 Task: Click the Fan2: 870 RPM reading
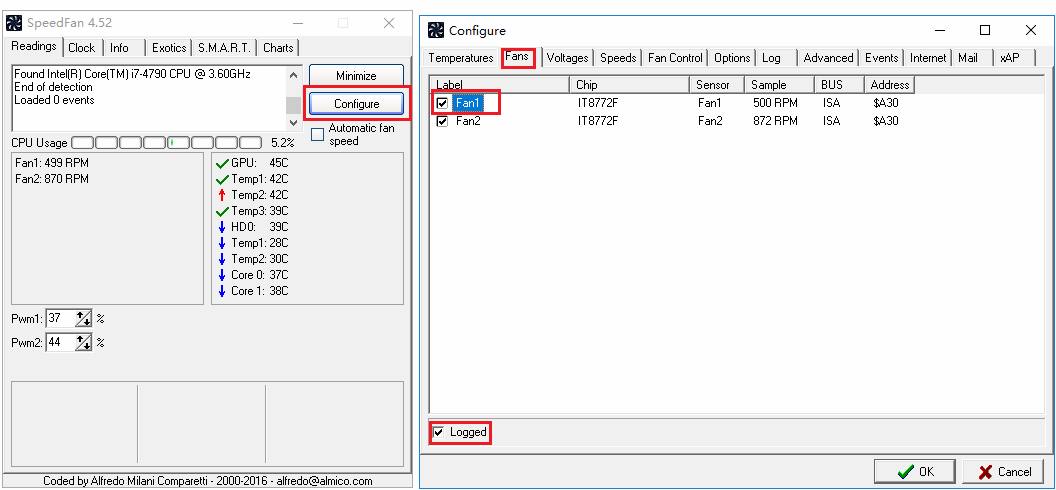pyautogui.click(x=51, y=179)
